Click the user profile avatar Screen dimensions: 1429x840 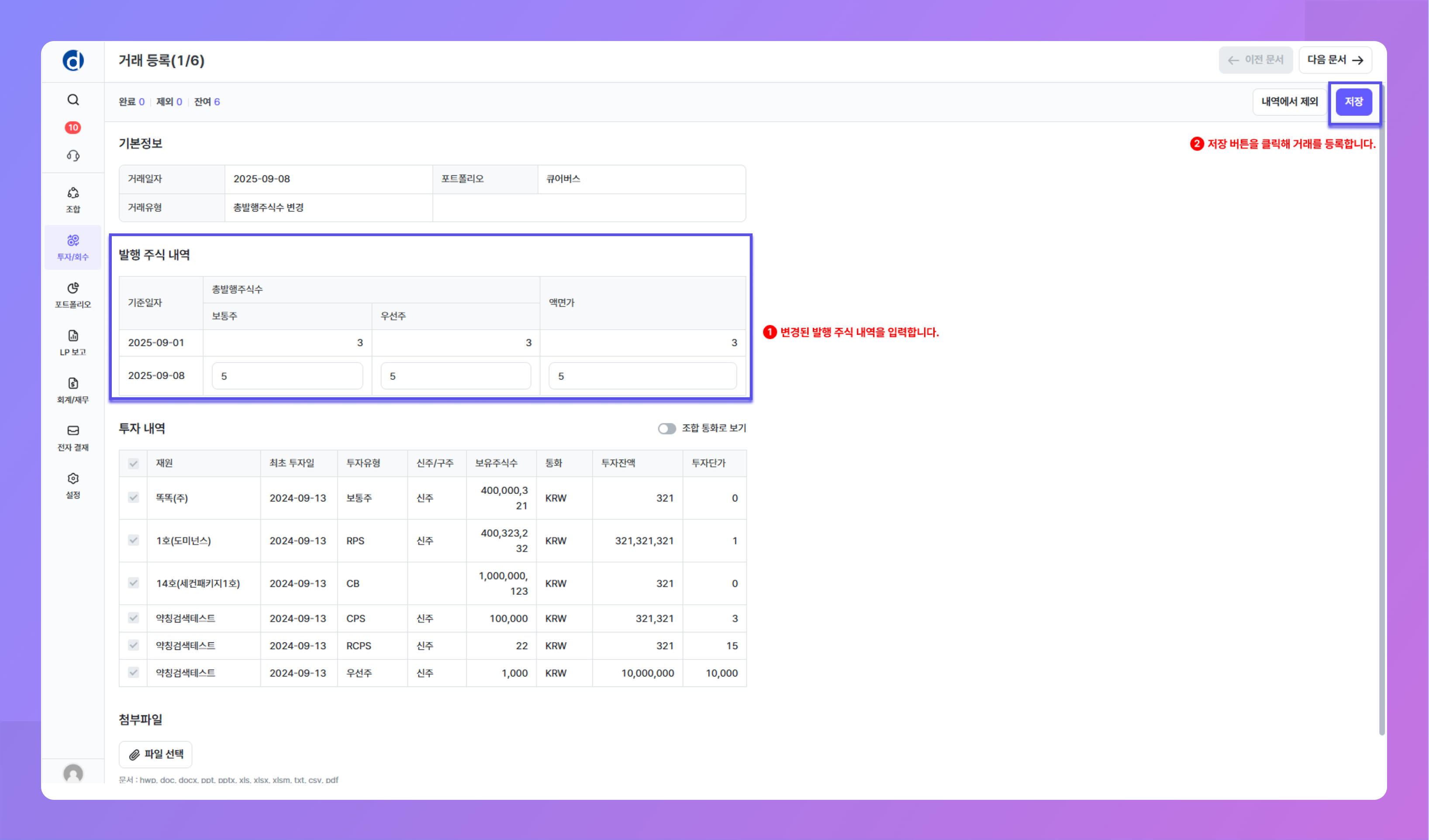coord(73,773)
